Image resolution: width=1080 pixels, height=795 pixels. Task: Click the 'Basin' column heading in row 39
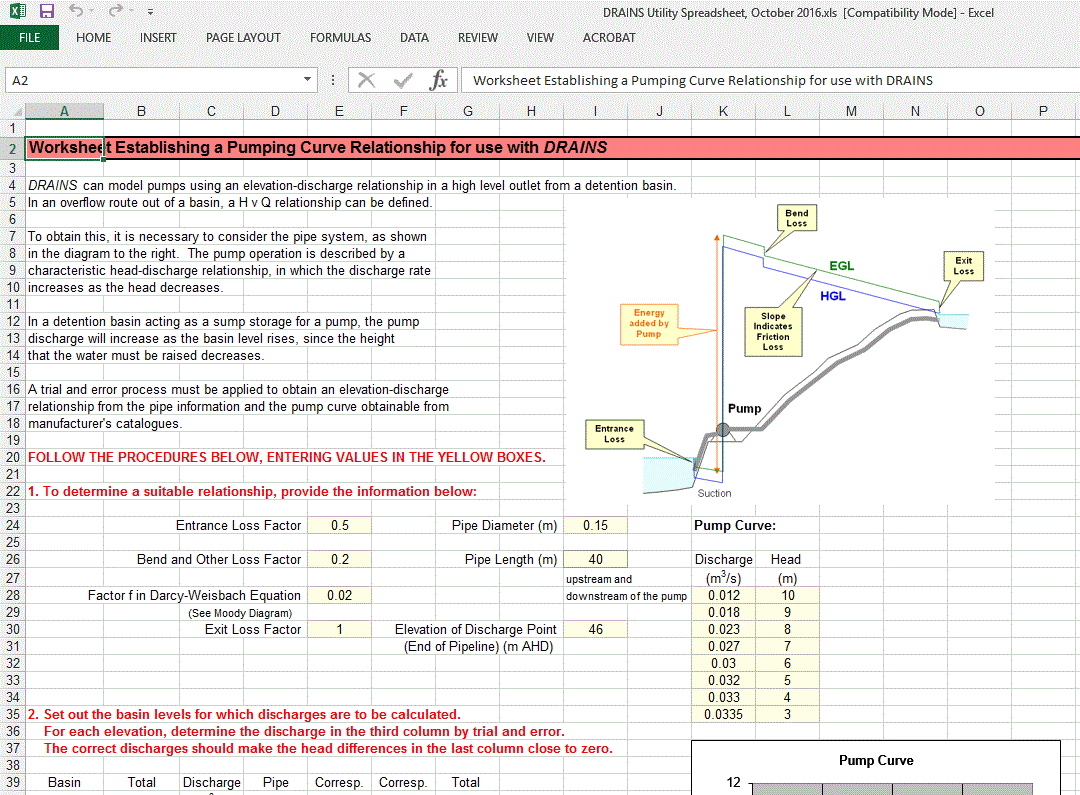click(x=64, y=783)
